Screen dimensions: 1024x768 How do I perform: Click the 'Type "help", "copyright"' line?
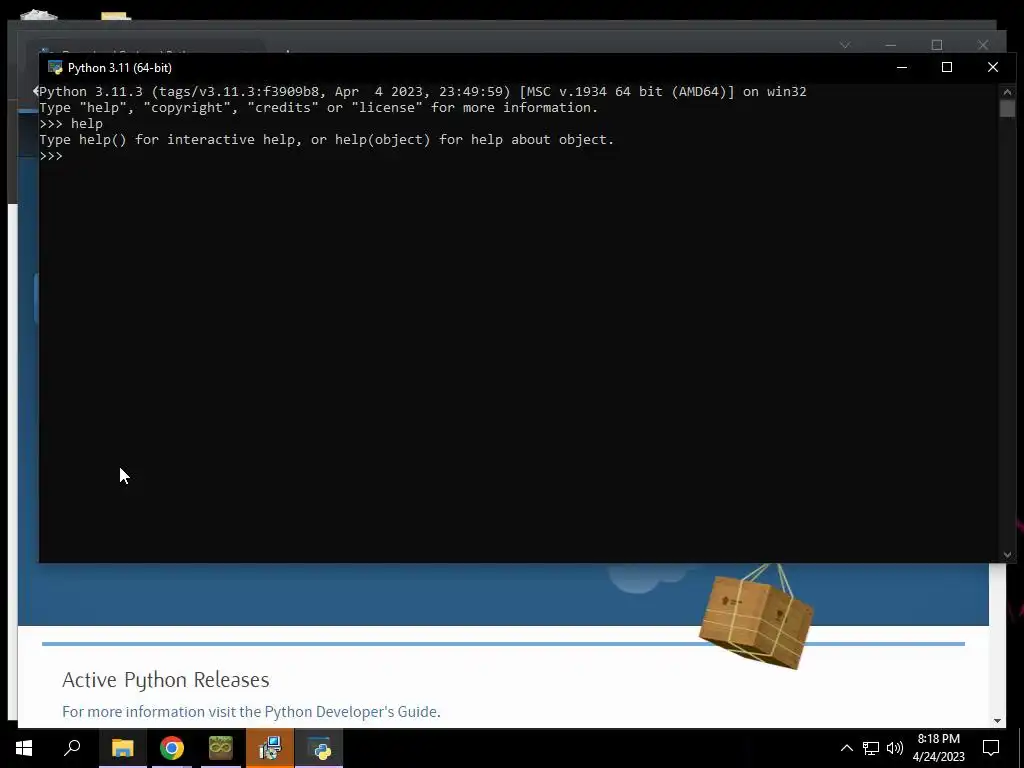click(319, 108)
